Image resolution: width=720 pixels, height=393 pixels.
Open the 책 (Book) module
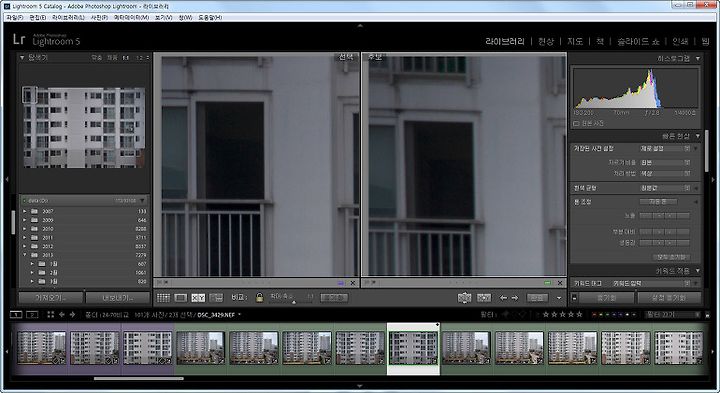[600, 41]
